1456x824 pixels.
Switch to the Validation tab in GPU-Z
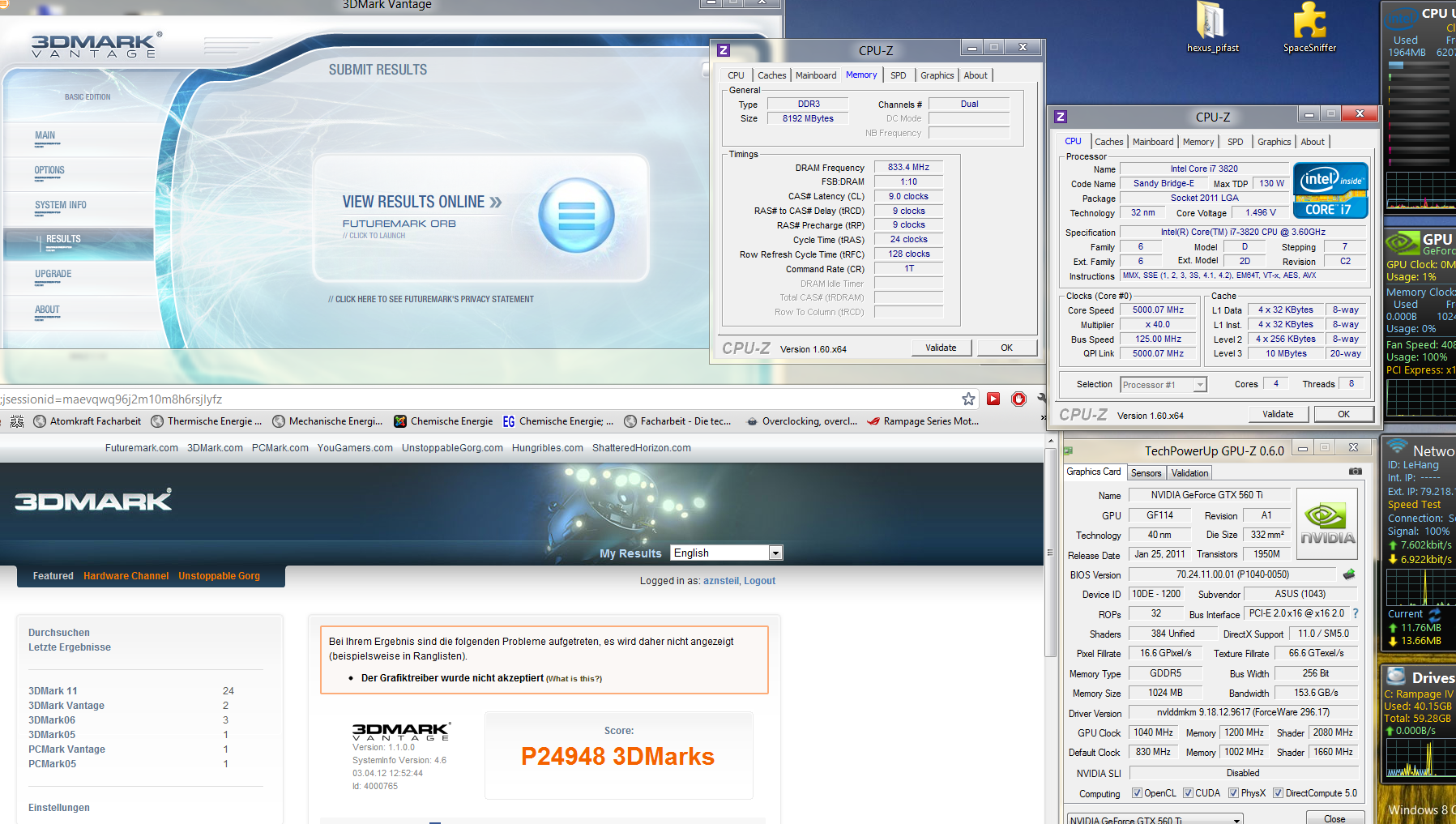[x=1189, y=473]
